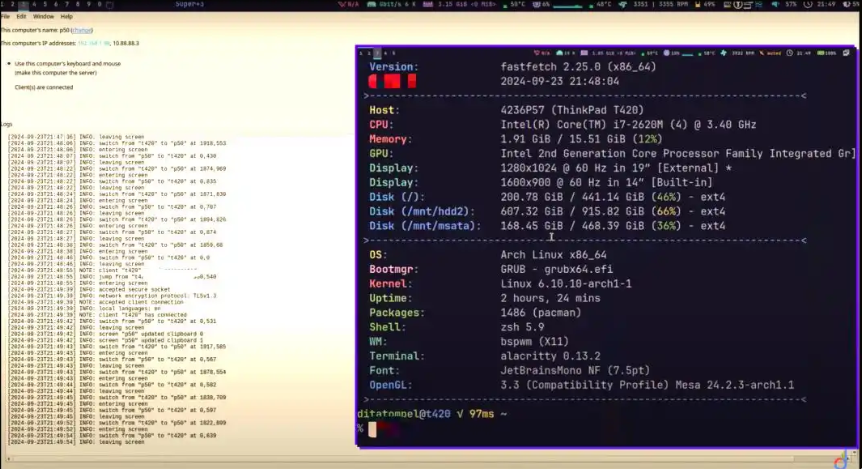Click the tray icon at t420 bar end
862x469 pixels.
(846, 53)
